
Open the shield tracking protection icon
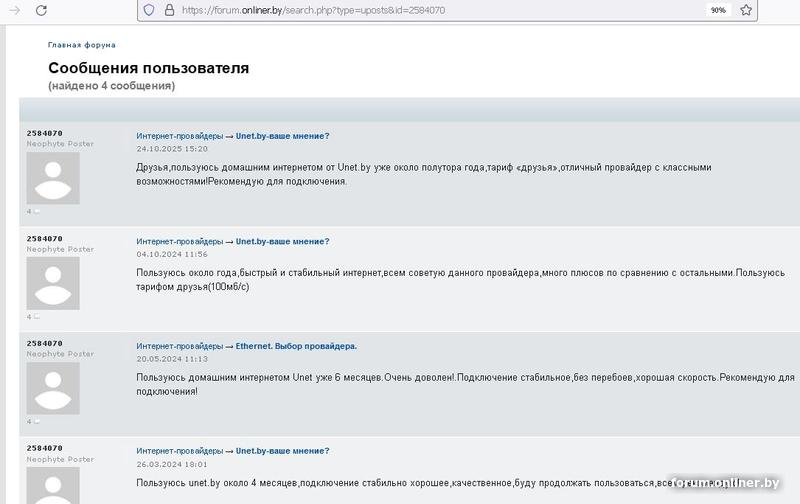click(148, 10)
